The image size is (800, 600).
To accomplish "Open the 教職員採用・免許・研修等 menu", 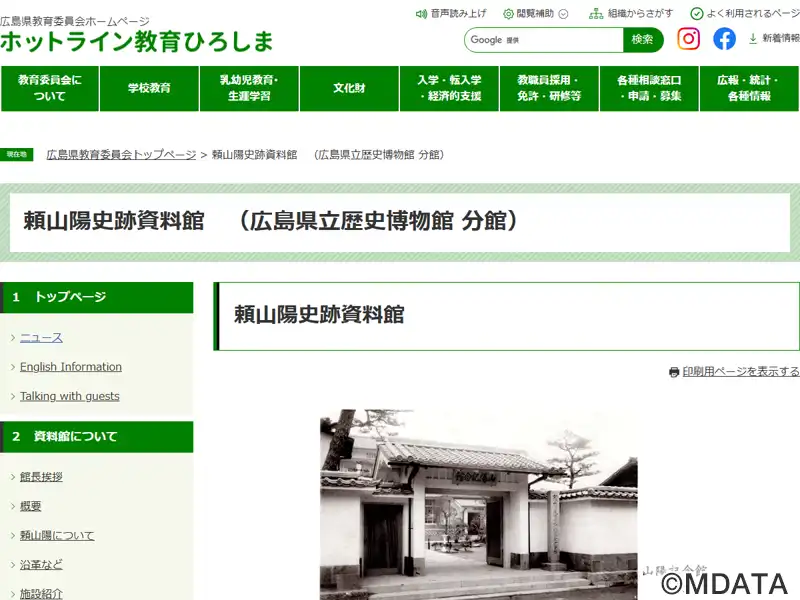I will 549,88.
